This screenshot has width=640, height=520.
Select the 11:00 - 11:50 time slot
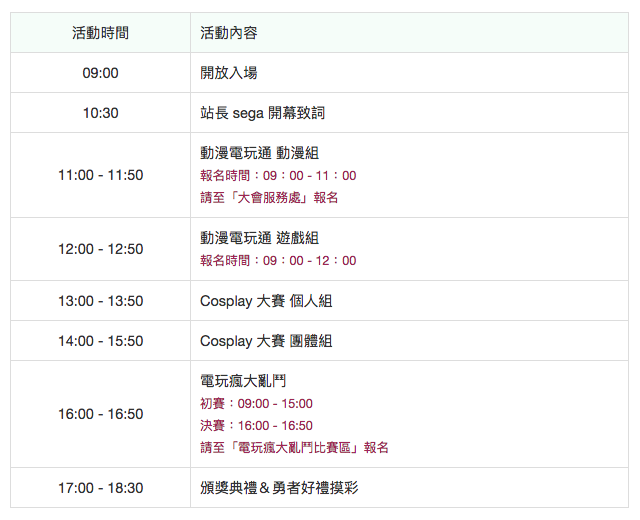(x=100, y=175)
